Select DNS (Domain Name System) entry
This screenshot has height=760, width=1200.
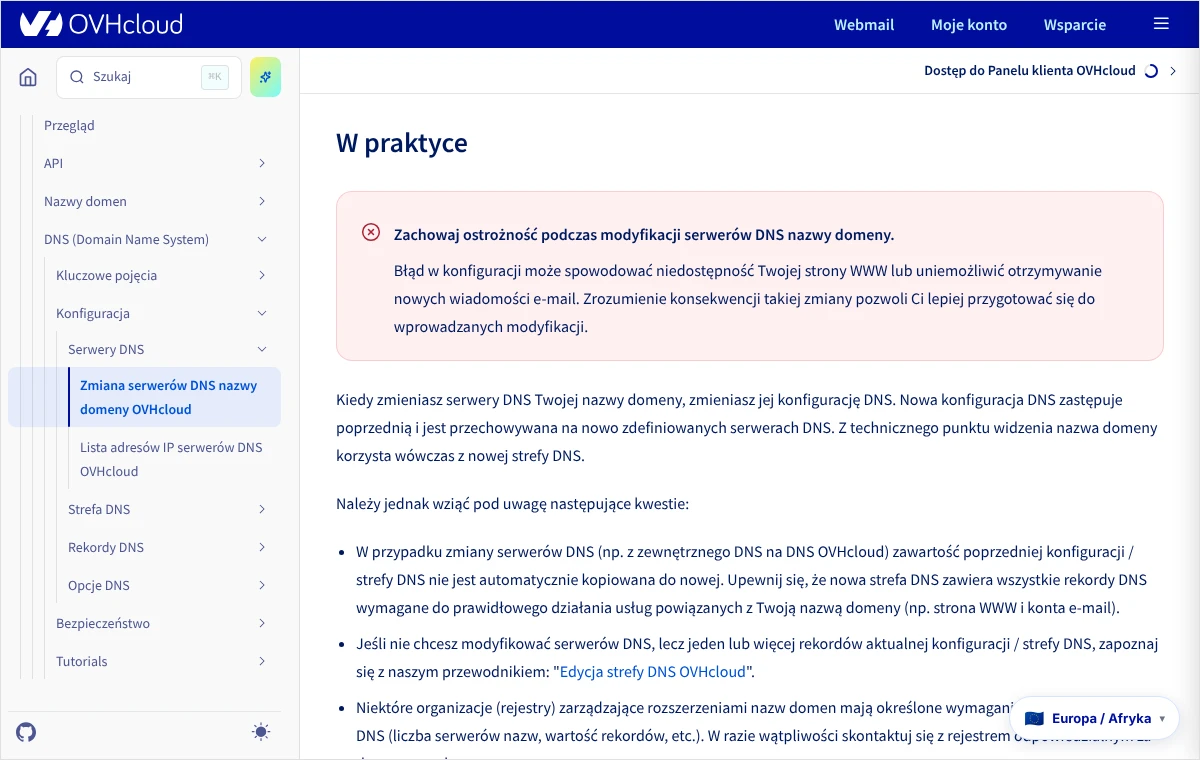tap(126, 239)
